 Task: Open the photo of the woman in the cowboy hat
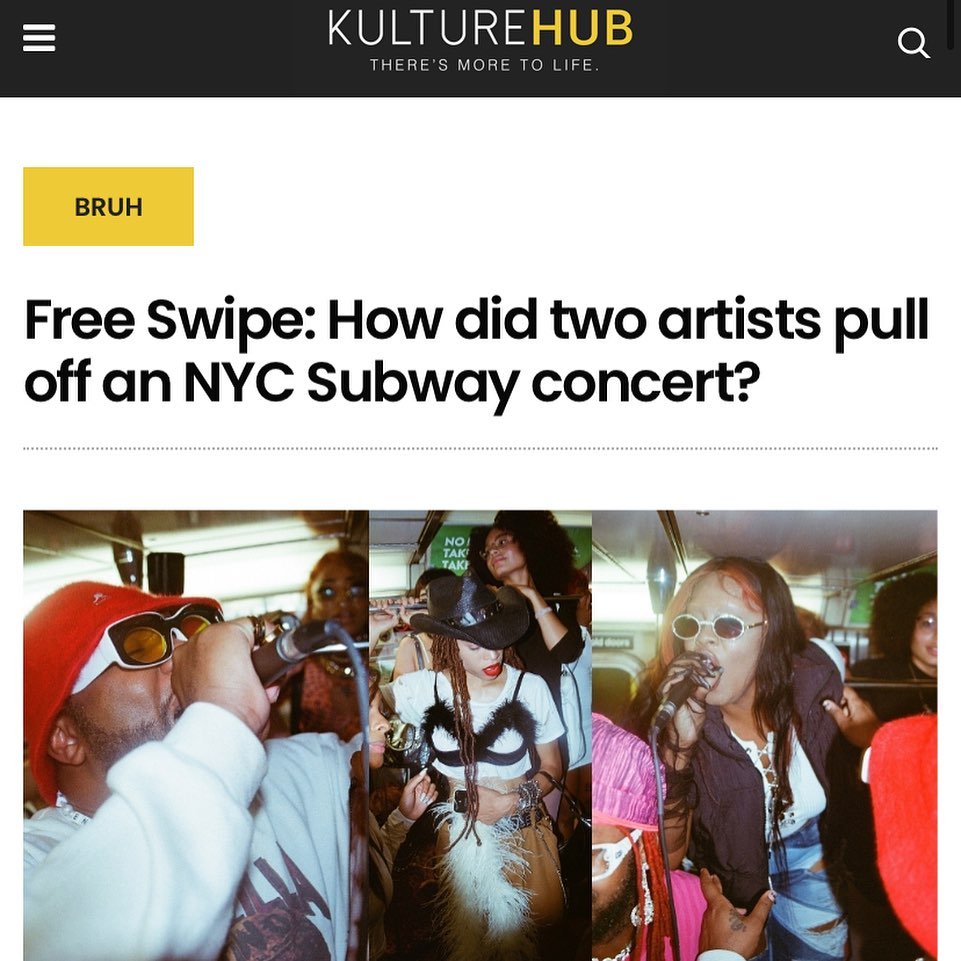point(480,735)
